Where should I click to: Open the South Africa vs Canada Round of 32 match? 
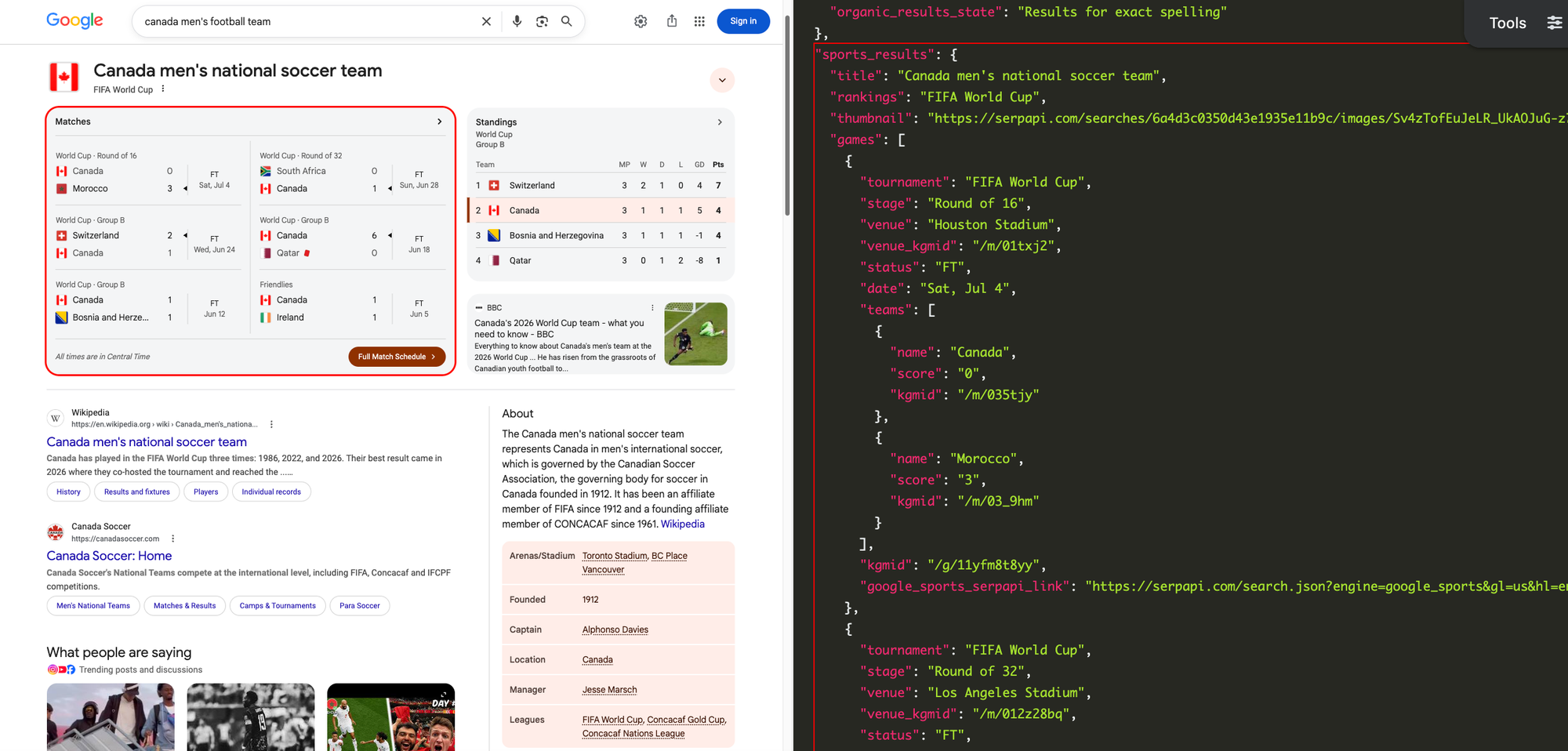[x=353, y=172]
